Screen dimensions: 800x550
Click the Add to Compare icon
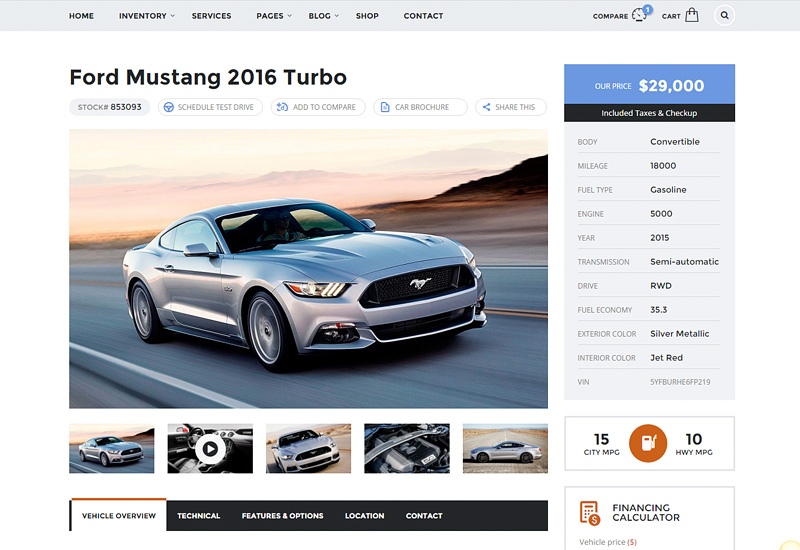click(282, 107)
